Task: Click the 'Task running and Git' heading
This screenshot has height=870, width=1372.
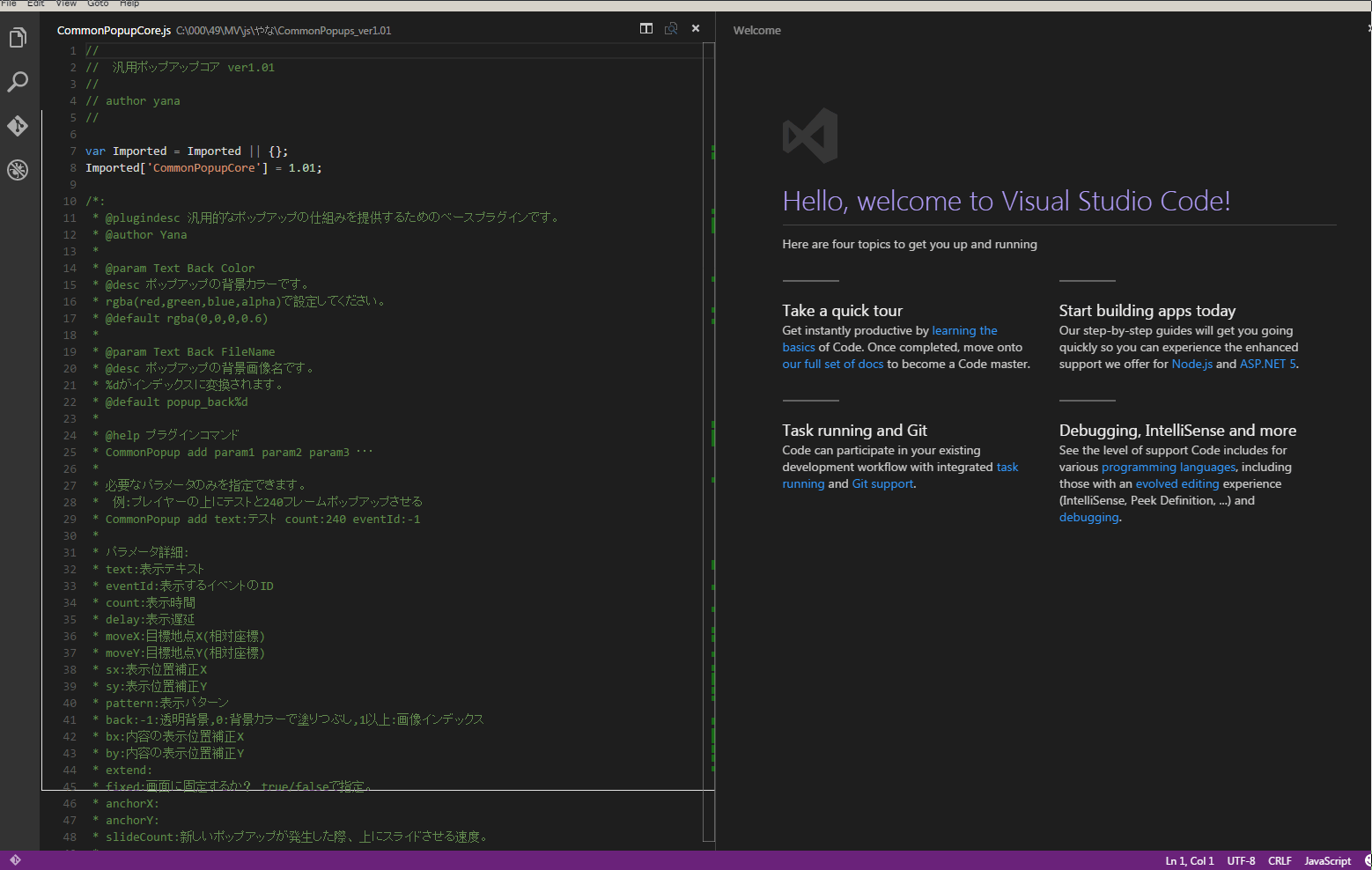Action: tap(854, 431)
